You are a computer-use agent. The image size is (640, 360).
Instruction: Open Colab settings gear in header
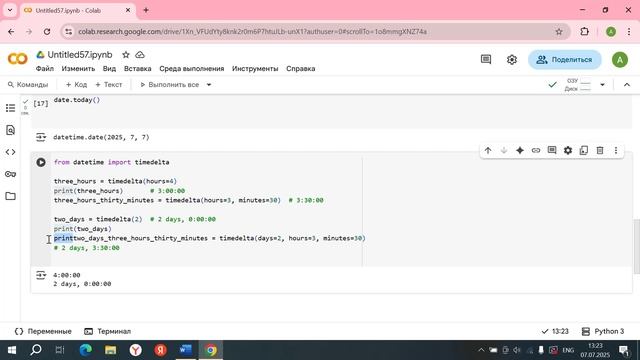(x=512, y=60)
